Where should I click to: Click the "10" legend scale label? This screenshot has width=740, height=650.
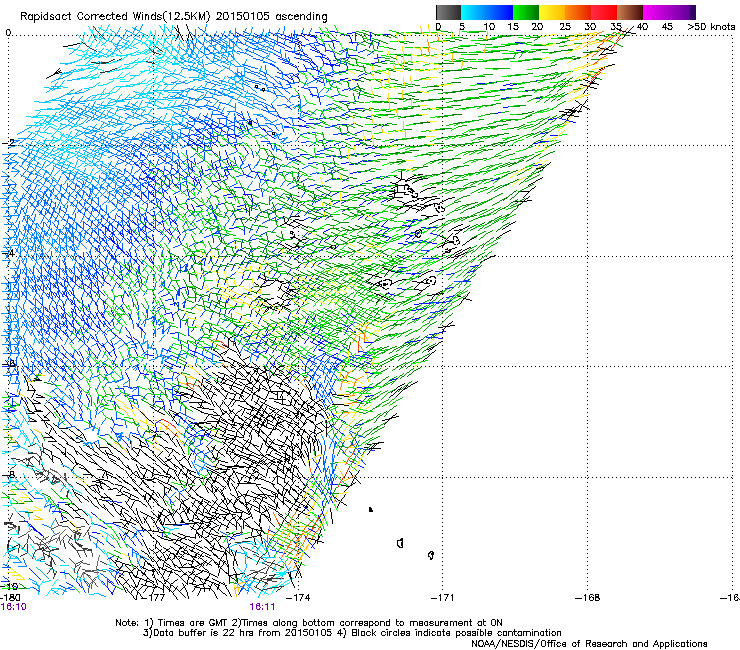[489, 27]
